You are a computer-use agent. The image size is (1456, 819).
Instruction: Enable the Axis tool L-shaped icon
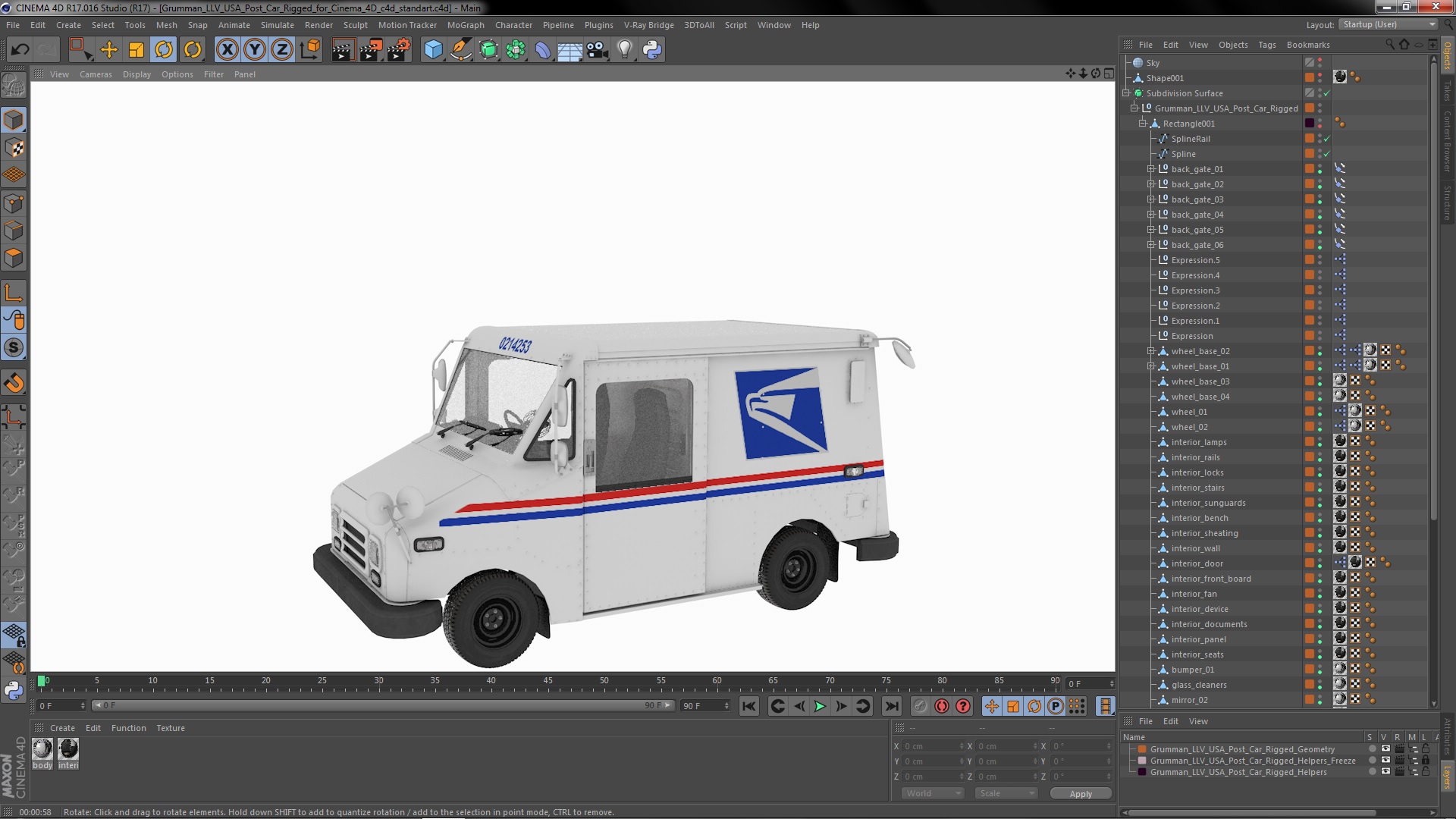pos(14,293)
